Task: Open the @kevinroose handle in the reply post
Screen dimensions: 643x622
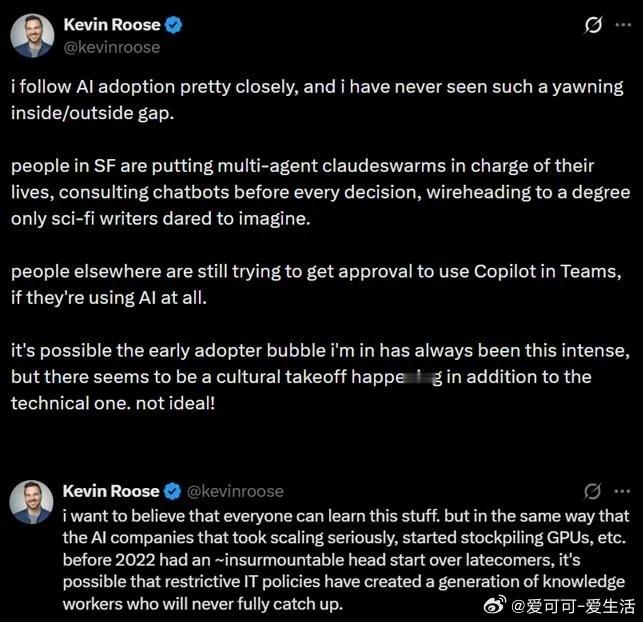Action: (x=235, y=491)
